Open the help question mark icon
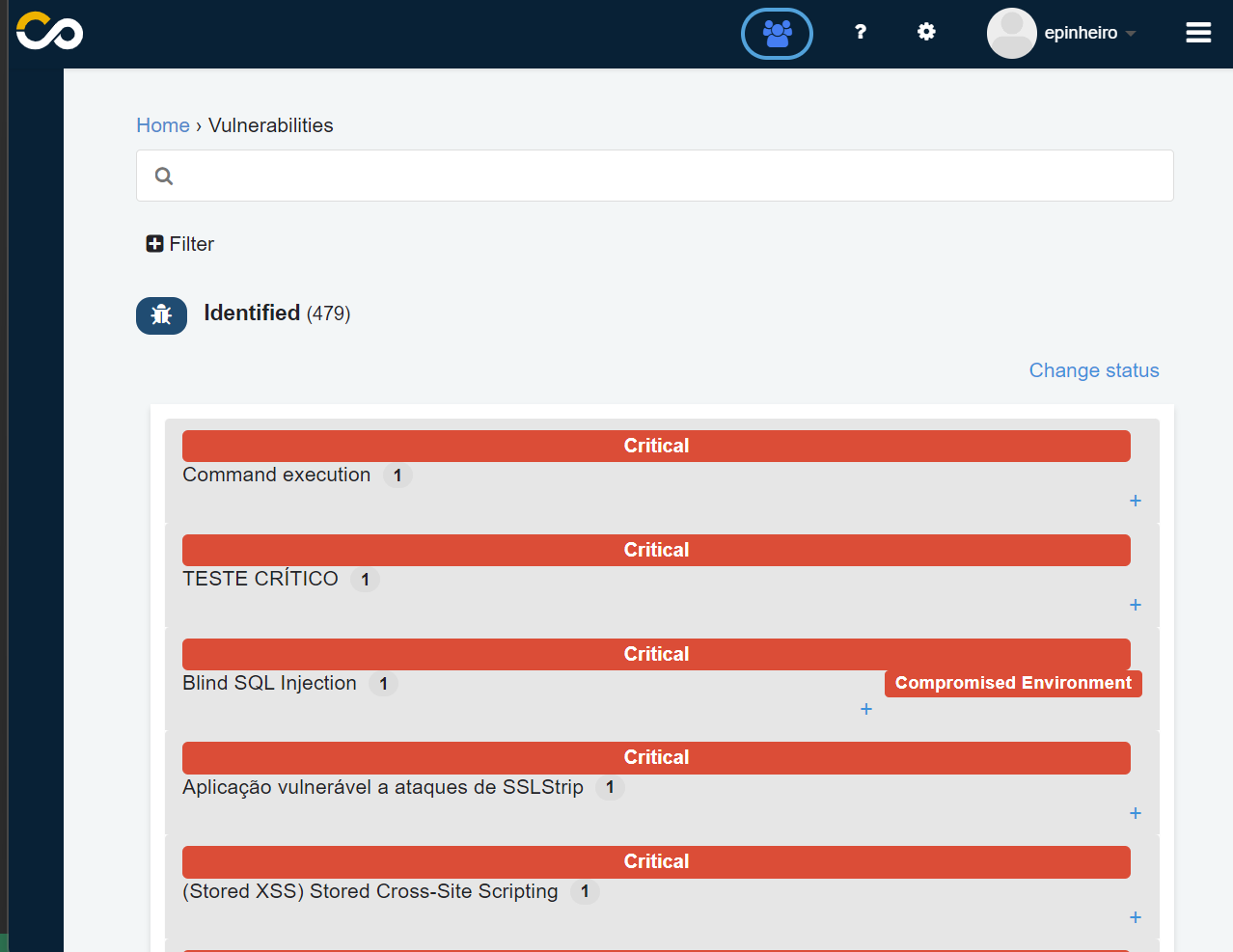 click(860, 32)
